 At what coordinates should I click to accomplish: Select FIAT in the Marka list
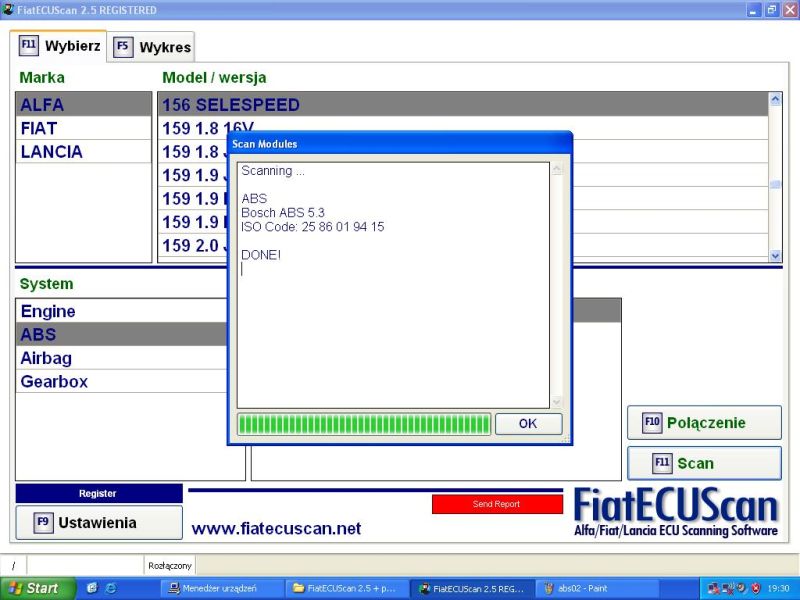point(84,128)
